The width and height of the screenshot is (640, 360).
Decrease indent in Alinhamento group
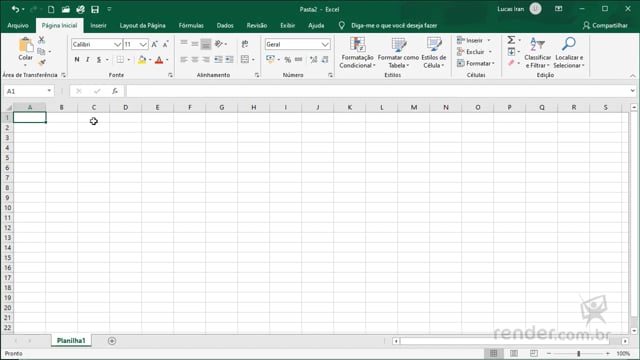[218, 60]
